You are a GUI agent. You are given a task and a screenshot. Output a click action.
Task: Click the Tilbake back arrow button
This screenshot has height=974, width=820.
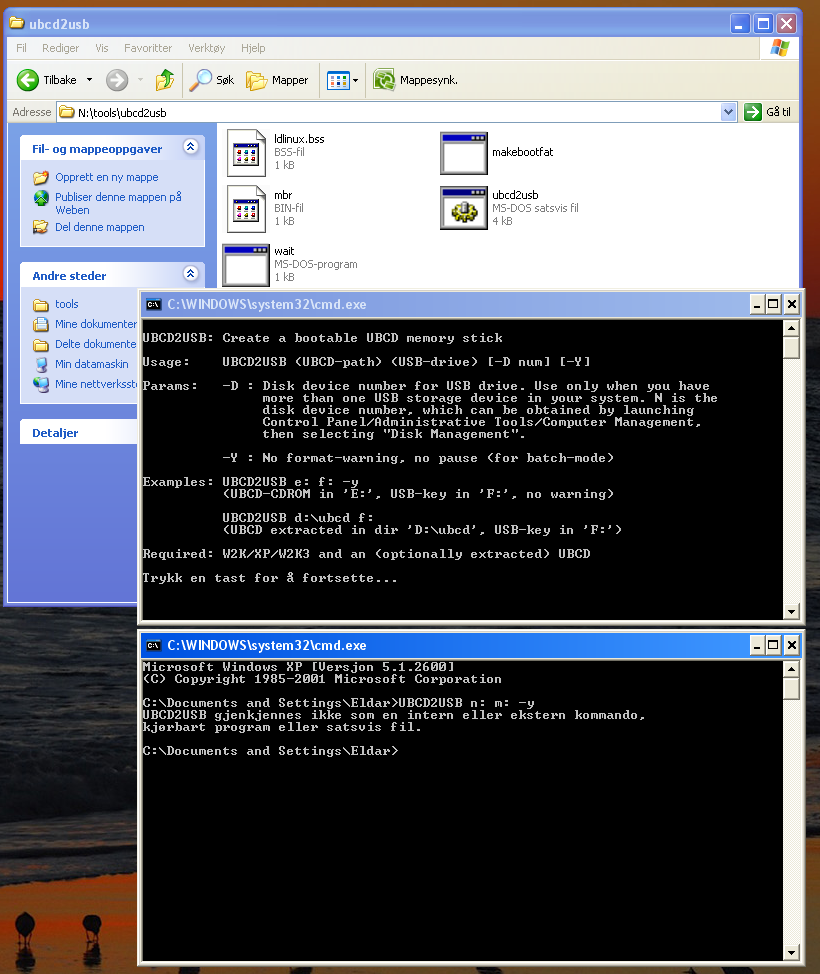pyautogui.click(x=47, y=80)
